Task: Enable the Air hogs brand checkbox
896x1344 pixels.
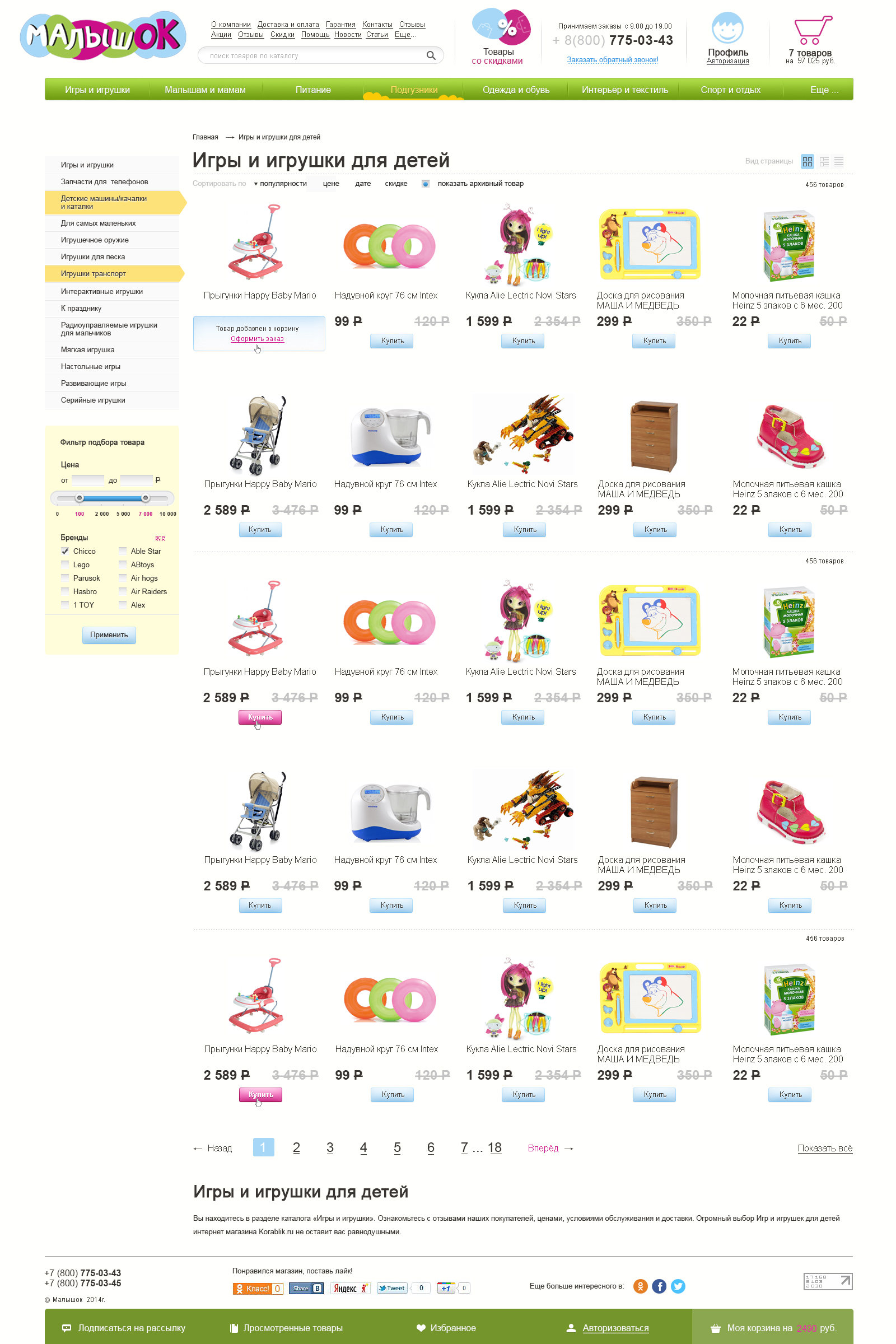Action: tap(123, 578)
